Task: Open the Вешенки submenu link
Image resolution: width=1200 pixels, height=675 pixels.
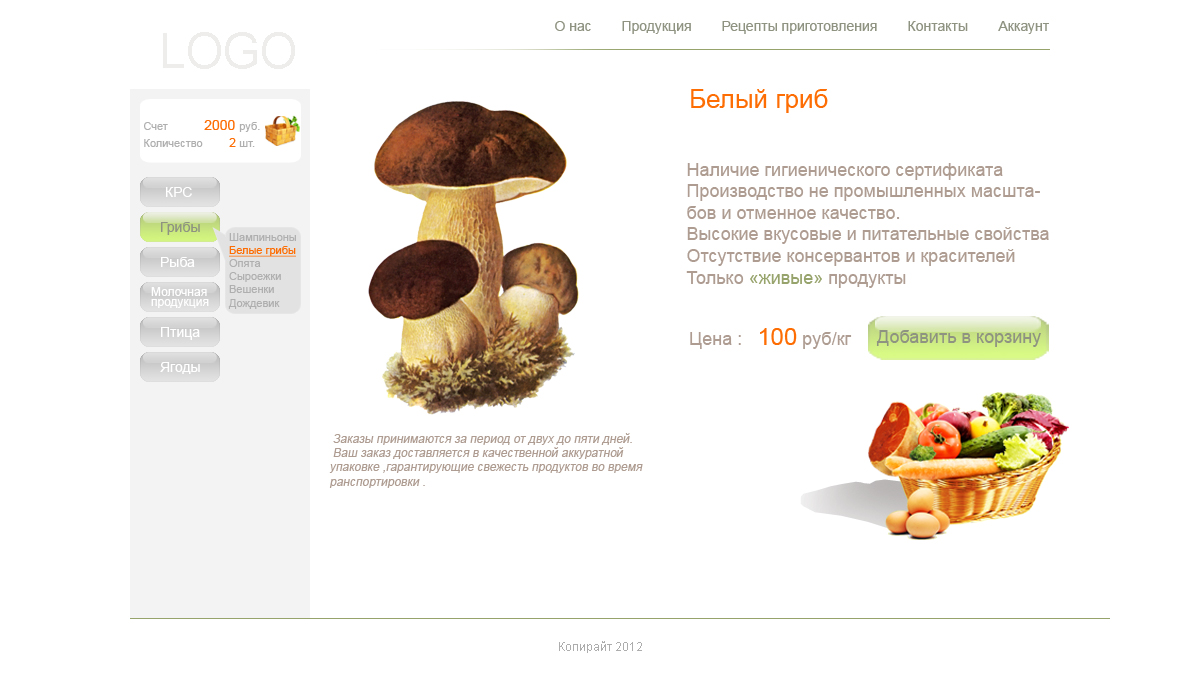Action: click(252, 289)
